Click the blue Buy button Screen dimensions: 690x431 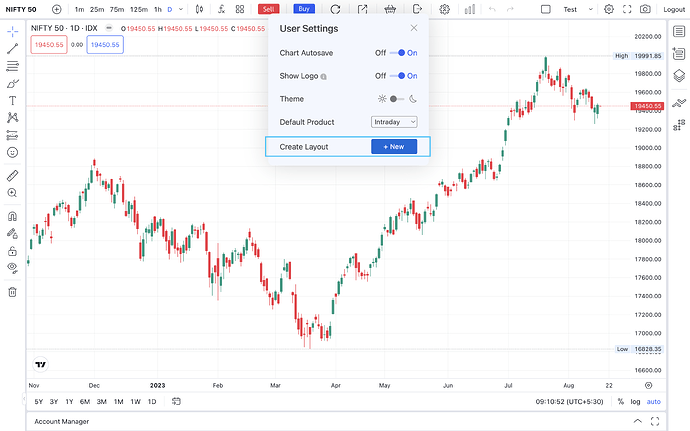point(304,9)
